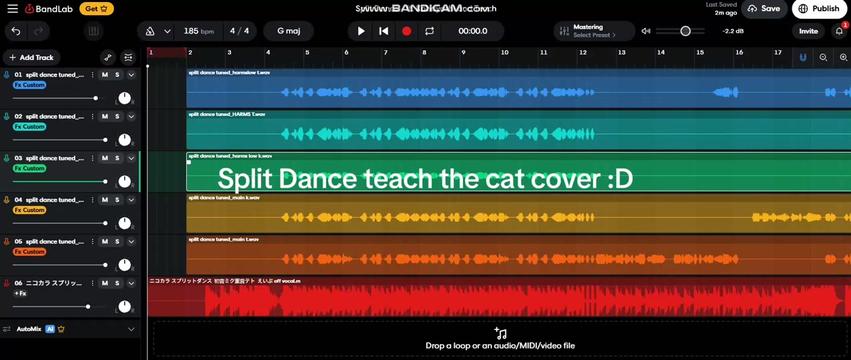Viewport: 851px width, 360px height.
Task: Solo track 03 with S button
Action: [117, 158]
